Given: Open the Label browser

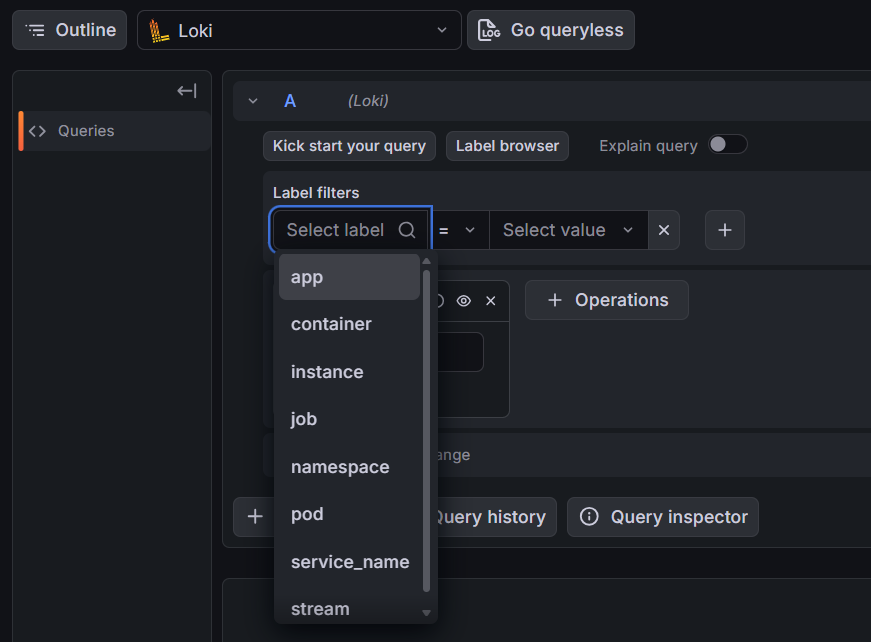Looking at the screenshot, I should [x=507, y=146].
